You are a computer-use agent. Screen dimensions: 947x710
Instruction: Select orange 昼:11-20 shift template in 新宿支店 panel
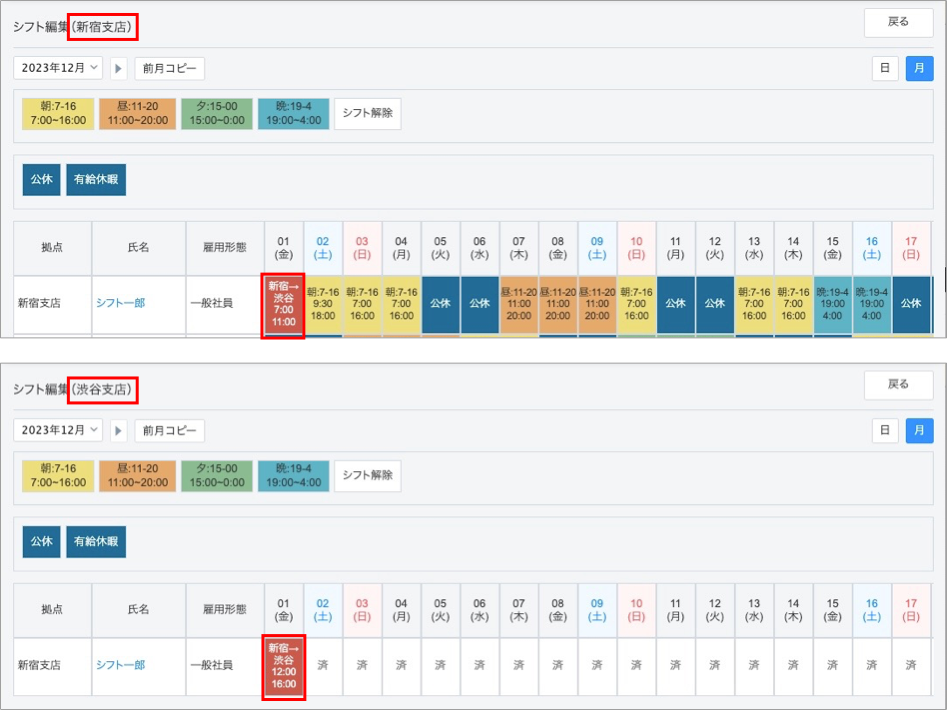tap(140, 113)
